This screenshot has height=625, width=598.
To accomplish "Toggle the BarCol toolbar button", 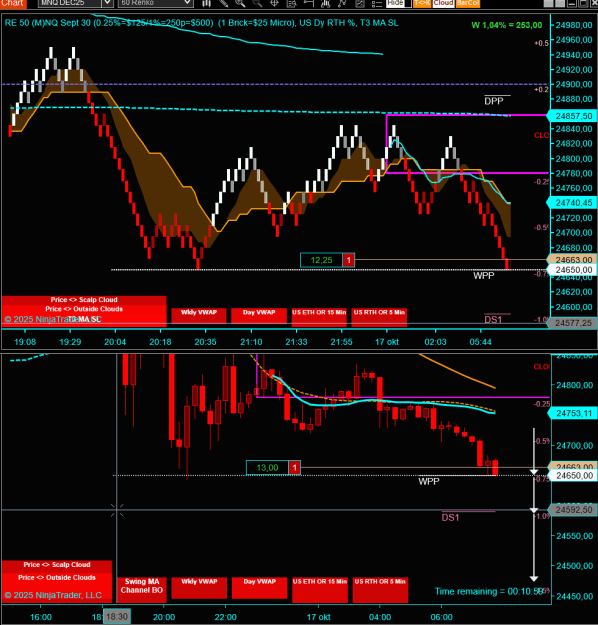I will point(468,3).
